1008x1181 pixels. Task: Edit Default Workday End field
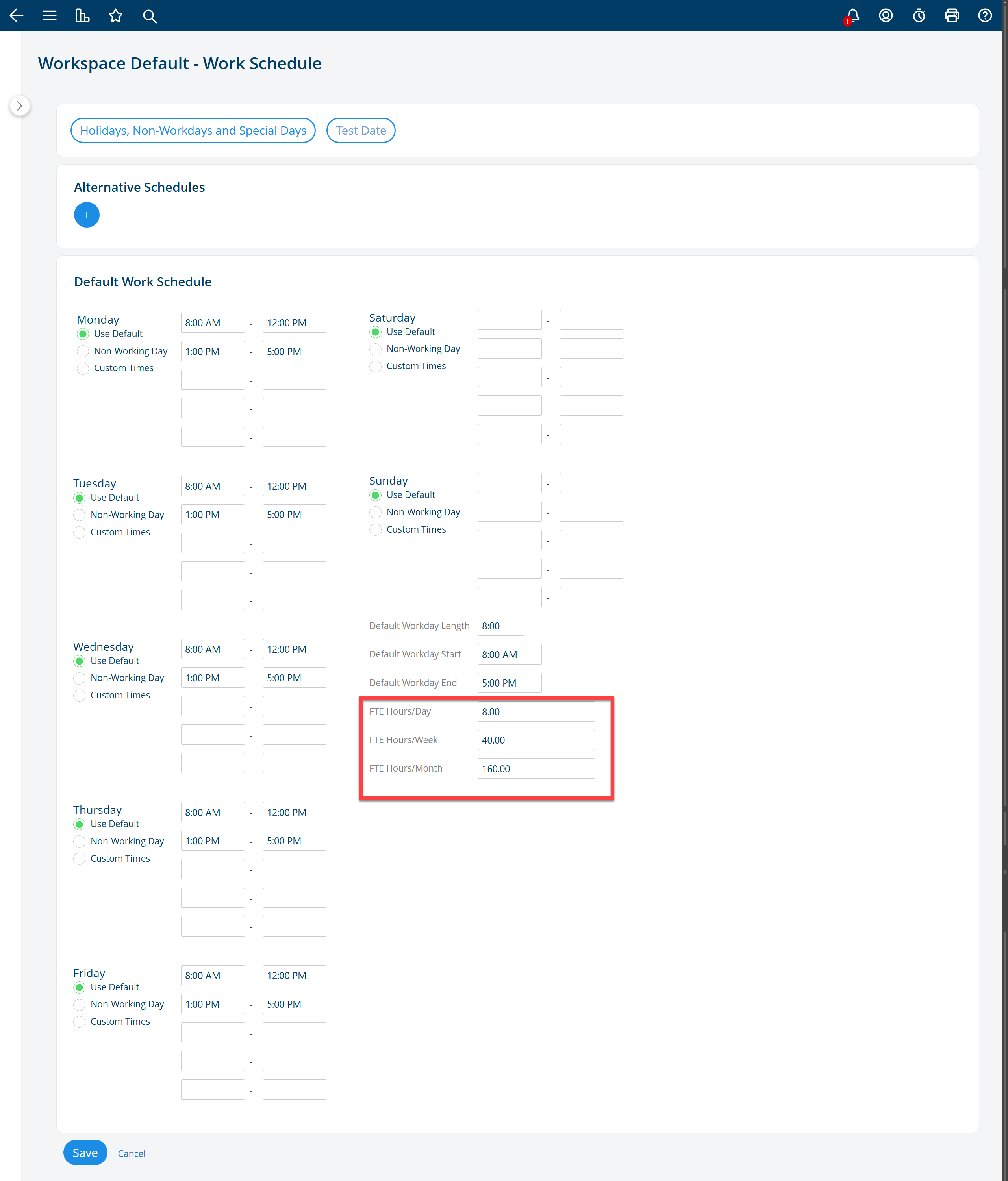509,683
